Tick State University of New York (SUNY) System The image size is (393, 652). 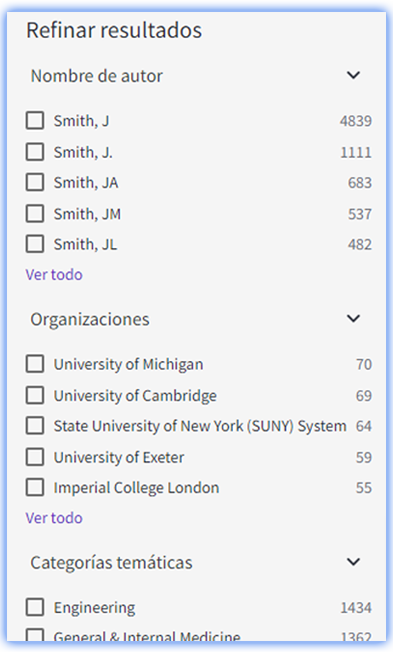(35, 425)
